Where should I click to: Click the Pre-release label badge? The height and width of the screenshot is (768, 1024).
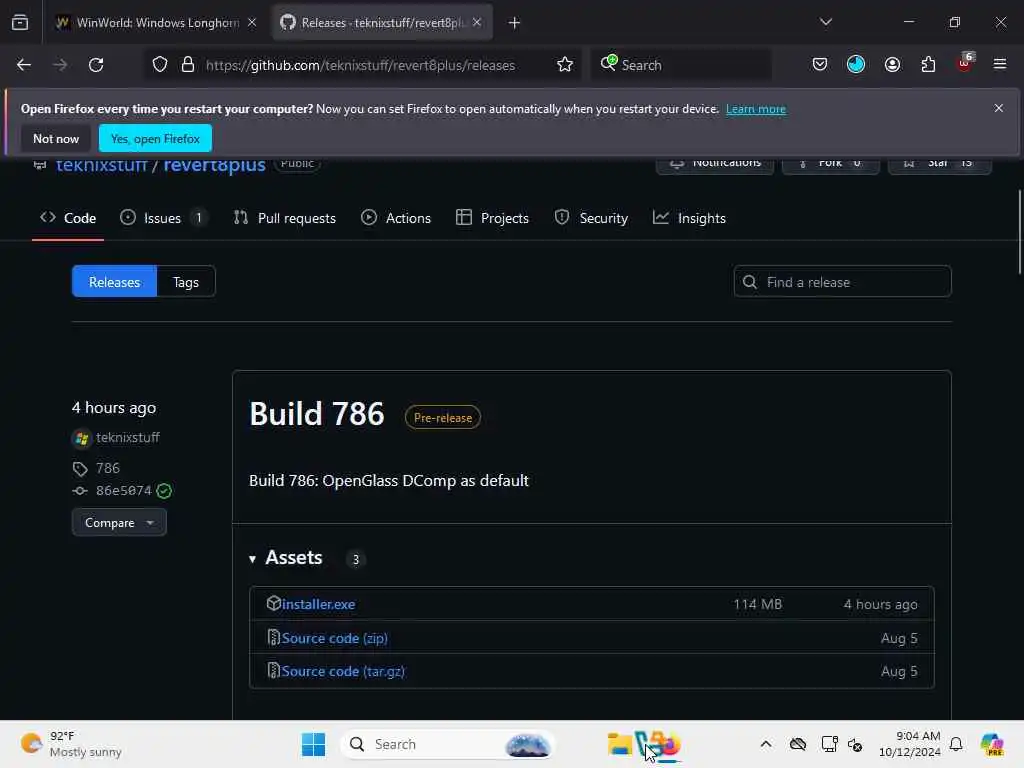click(x=443, y=418)
